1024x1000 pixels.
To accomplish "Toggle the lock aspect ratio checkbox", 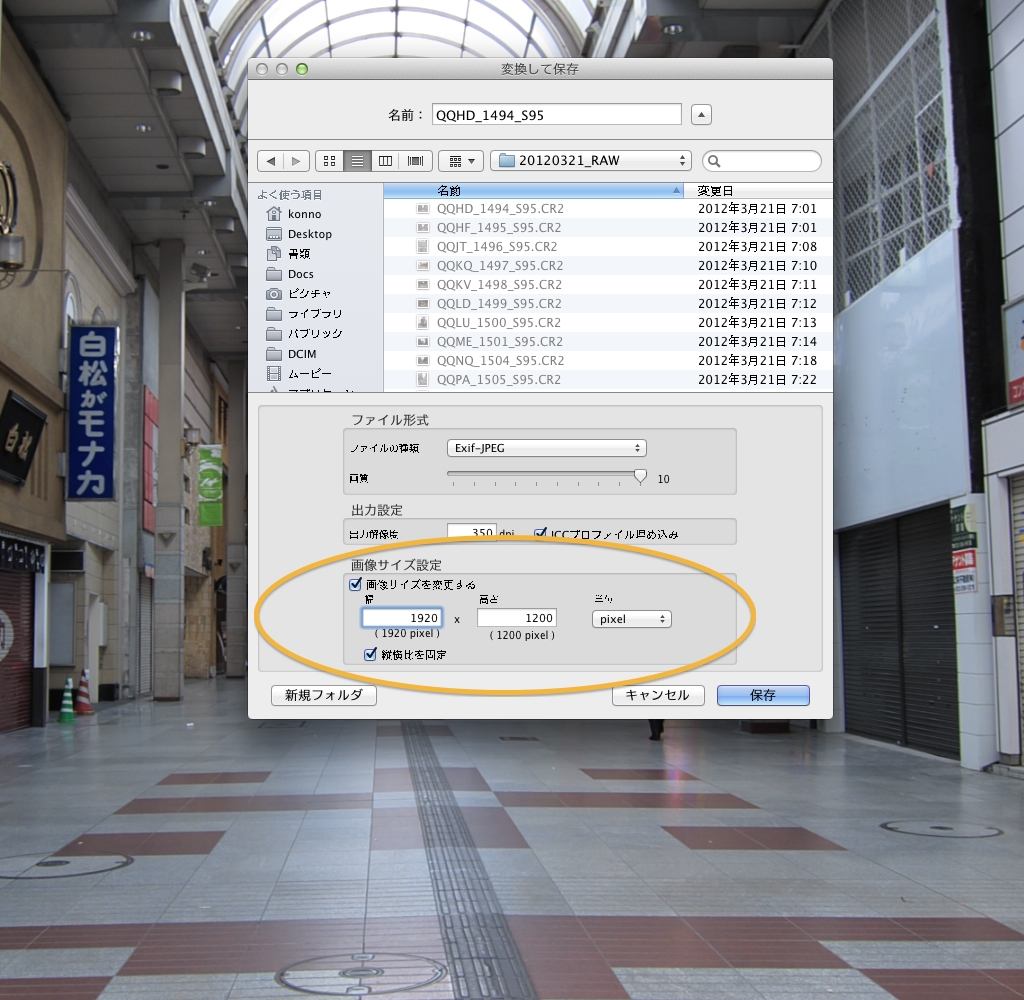I will click(371, 654).
